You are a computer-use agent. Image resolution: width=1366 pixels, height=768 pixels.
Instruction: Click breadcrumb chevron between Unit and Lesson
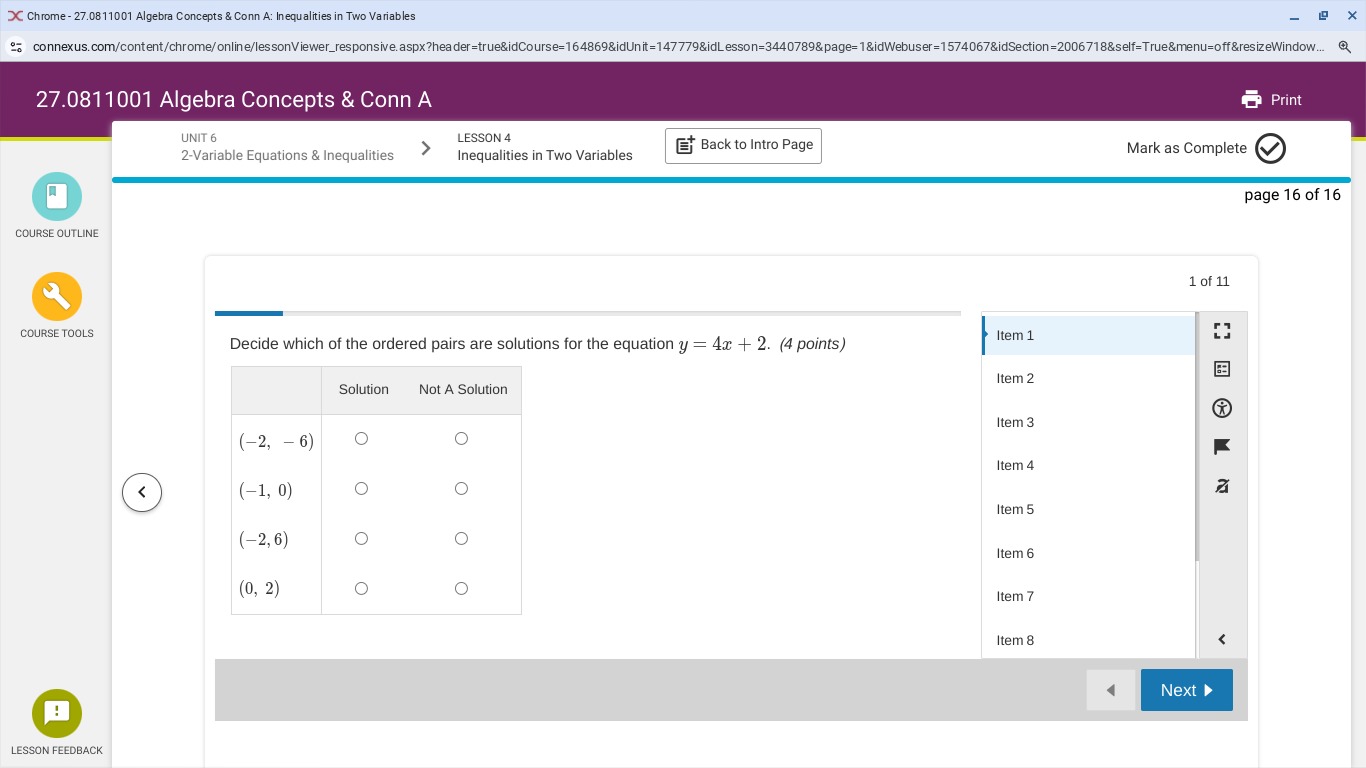[426, 148]
